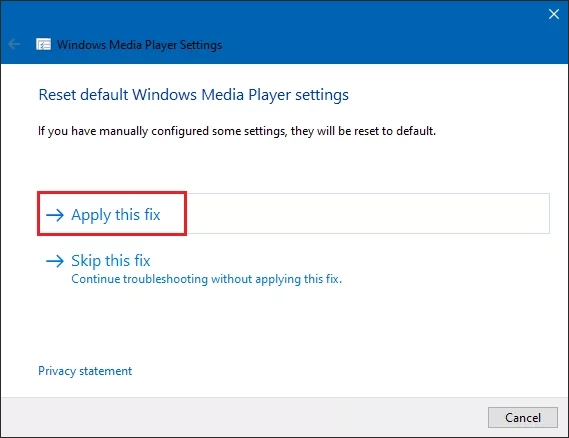Click the Cancel button

523,417
